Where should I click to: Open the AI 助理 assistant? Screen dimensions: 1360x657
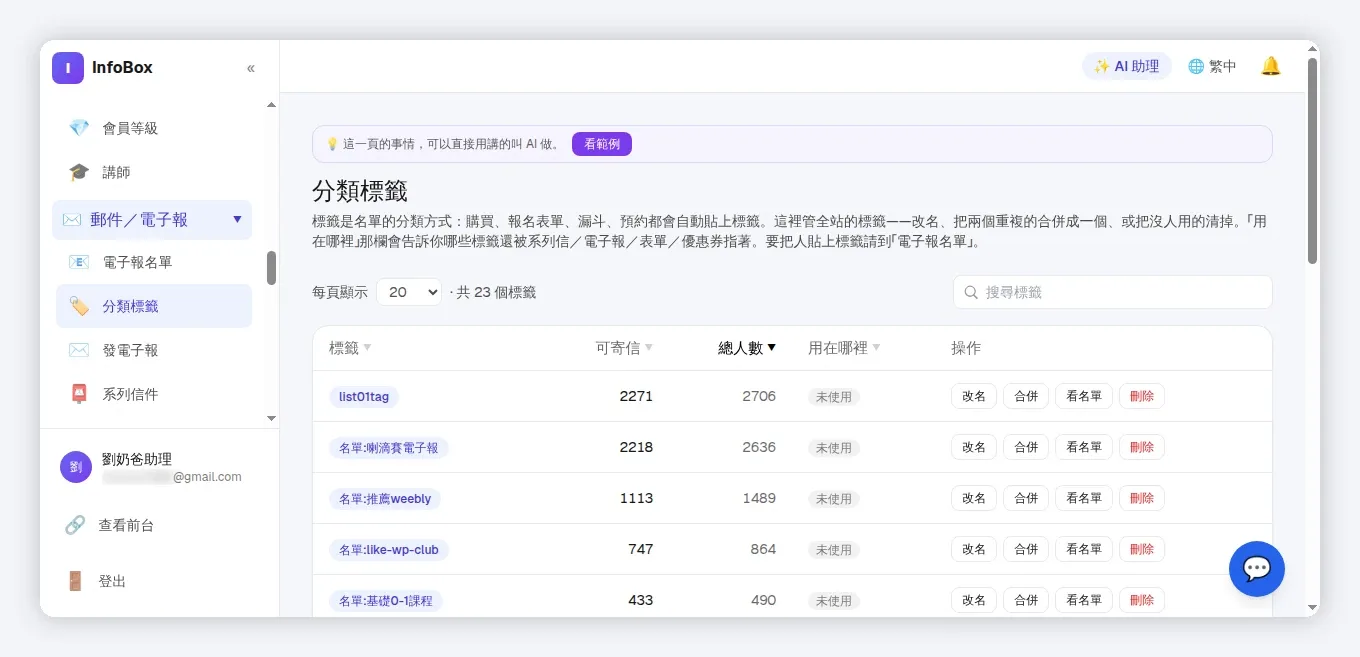[x=1127, y=66]
